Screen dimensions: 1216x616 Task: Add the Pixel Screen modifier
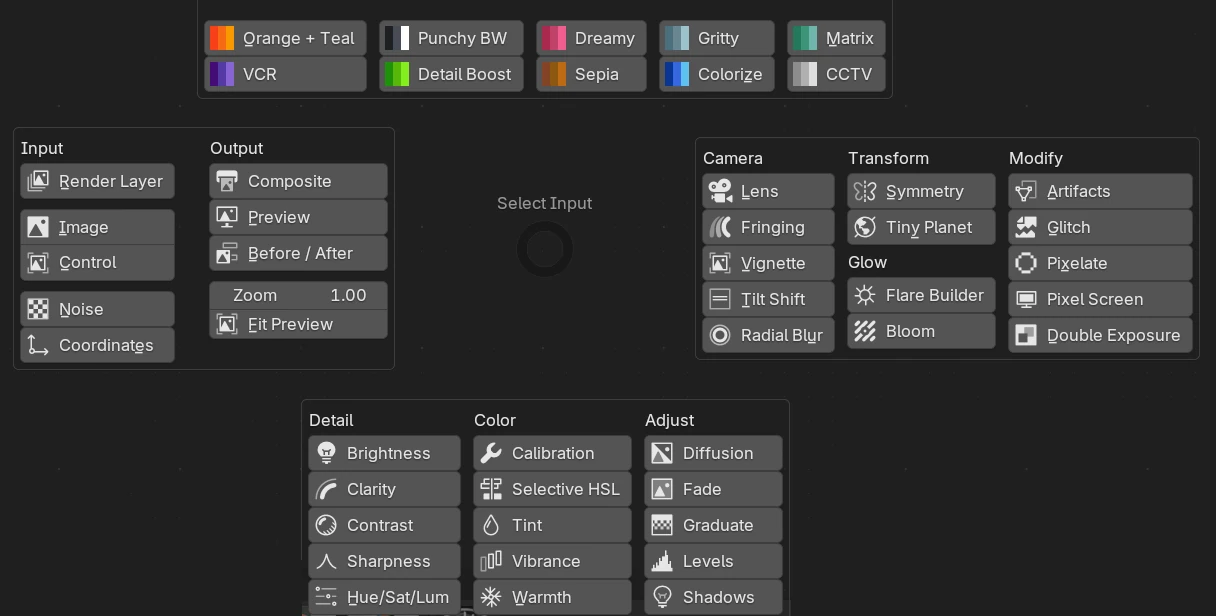point(1100,299)
